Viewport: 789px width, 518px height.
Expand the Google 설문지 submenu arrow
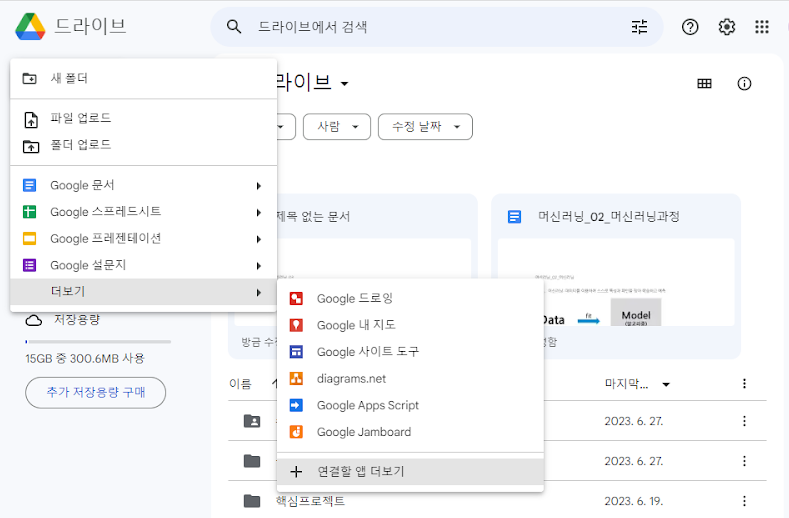pos(259,266)
